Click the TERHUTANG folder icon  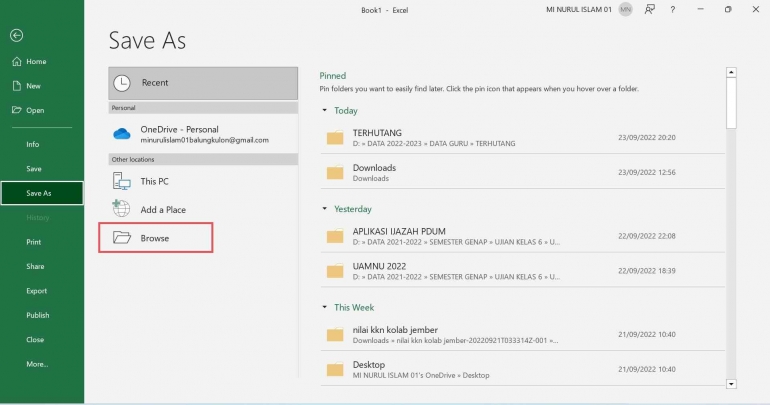(335, 137)
